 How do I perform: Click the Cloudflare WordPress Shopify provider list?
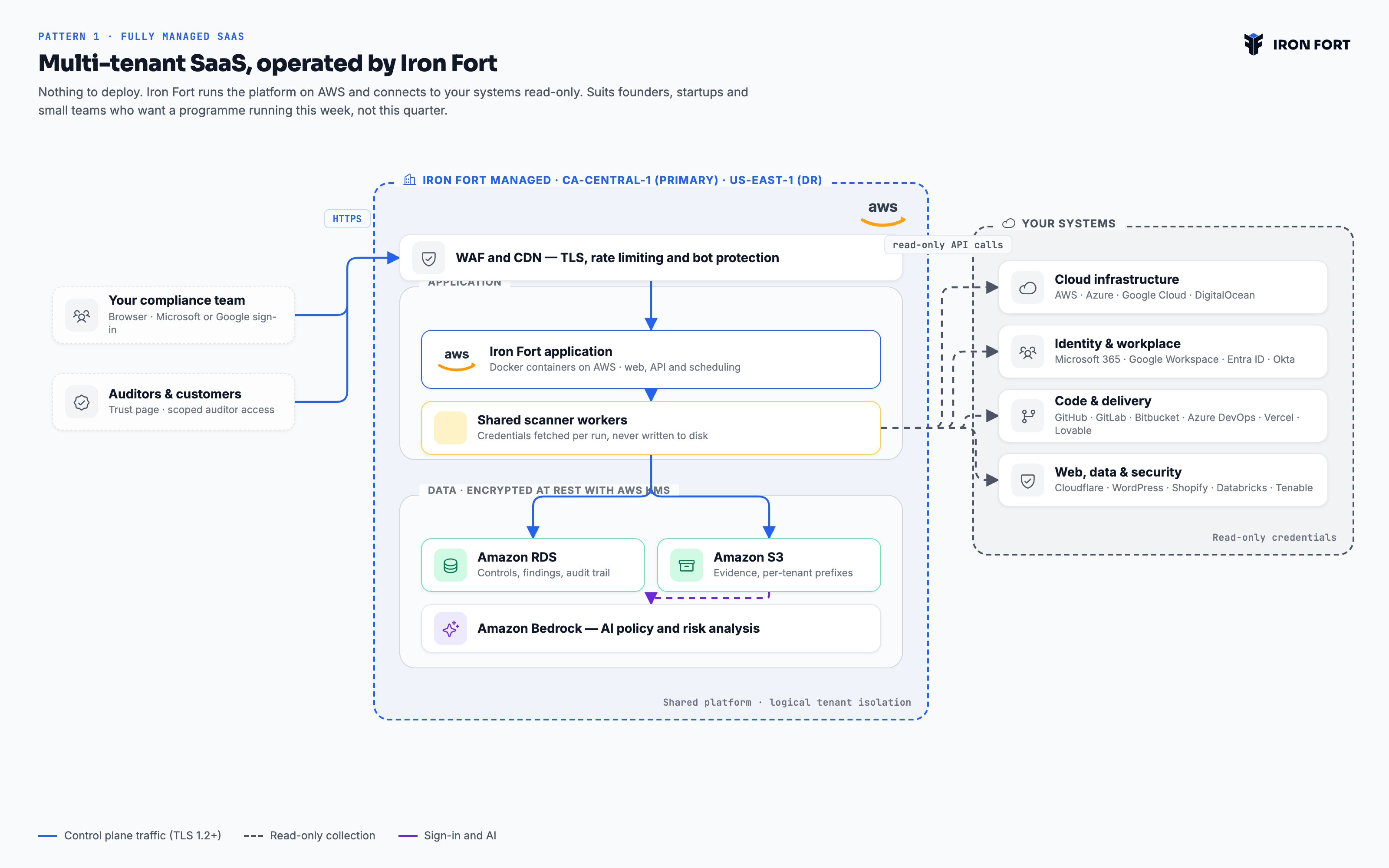click(x=1184, y=488)
